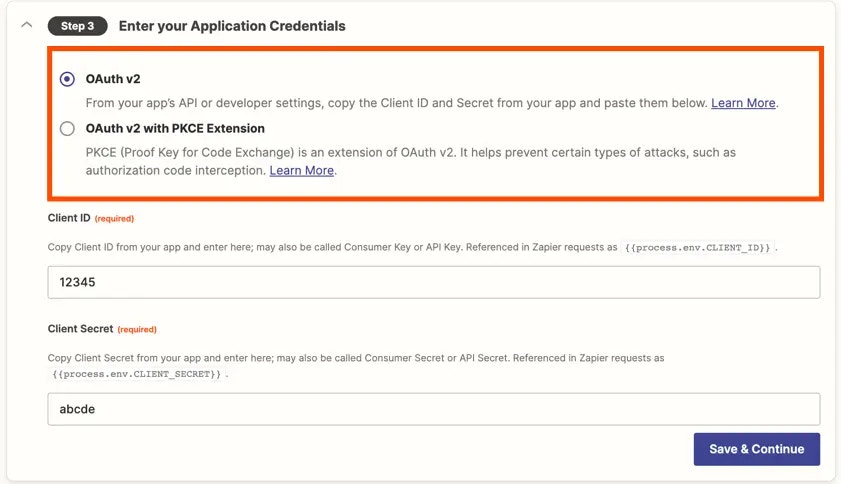The height and width of the screenshot is (484, 841).
Task: Click the 'OAuth v2 with PKCE Extension' label
Action: point(175,128)
